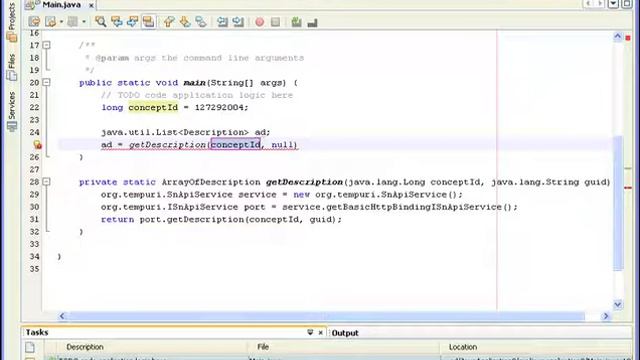Switch to the Output tab
The image size is (640, 360).
tap(345, 333)
